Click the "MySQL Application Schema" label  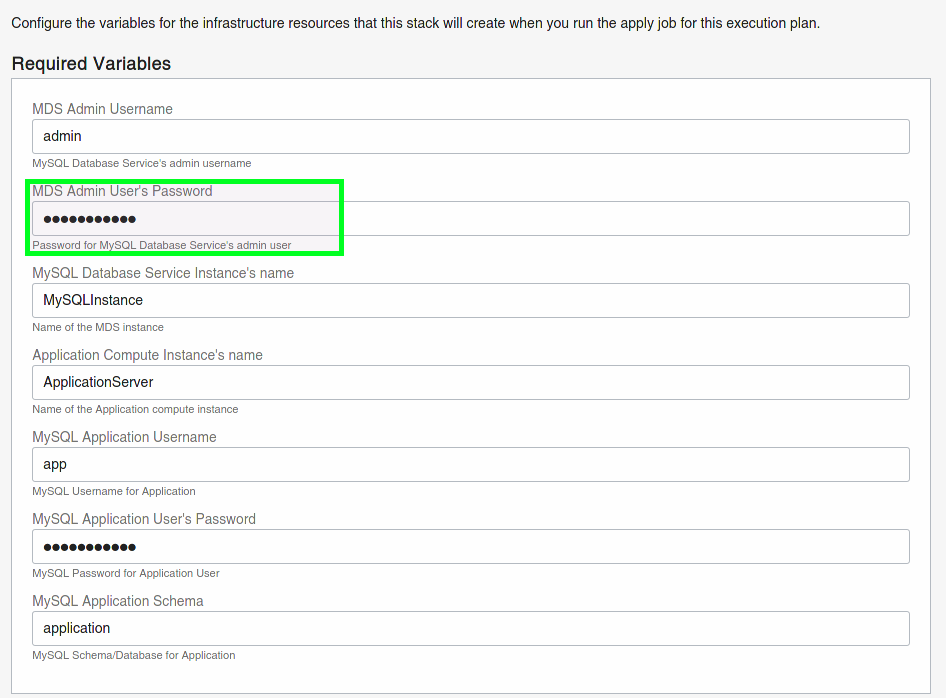(118, 601)
